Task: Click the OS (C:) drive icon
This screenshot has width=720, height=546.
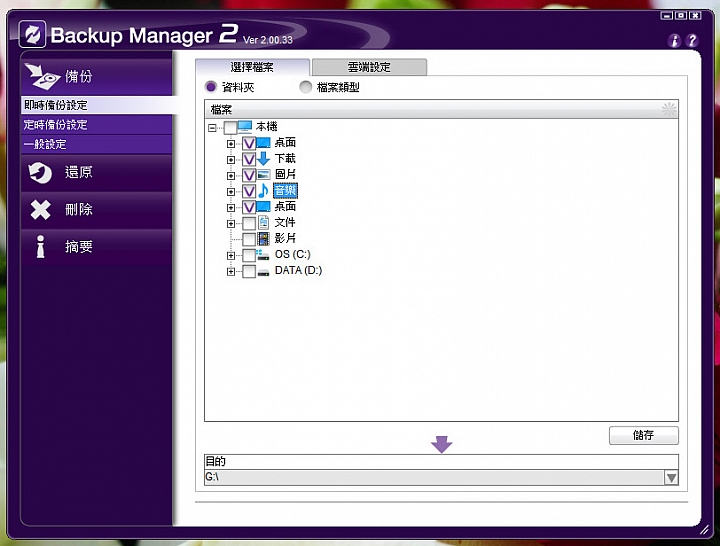Action: point(263,254)
